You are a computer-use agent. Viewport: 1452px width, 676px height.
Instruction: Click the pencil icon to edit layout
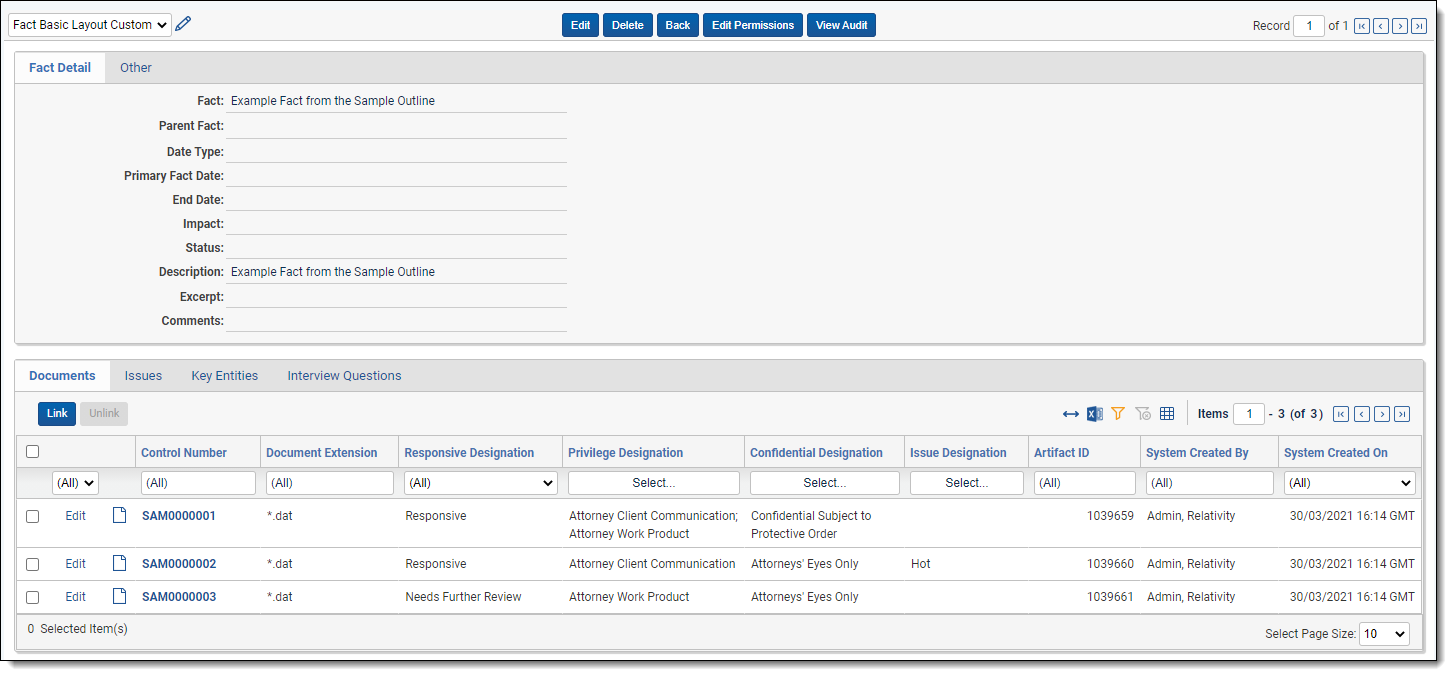coord(183,24)
